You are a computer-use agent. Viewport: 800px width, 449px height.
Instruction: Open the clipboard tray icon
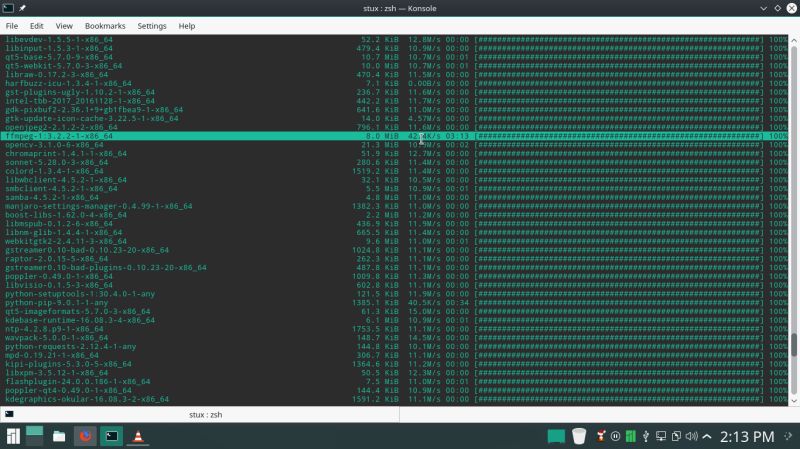tap(677, 436)
